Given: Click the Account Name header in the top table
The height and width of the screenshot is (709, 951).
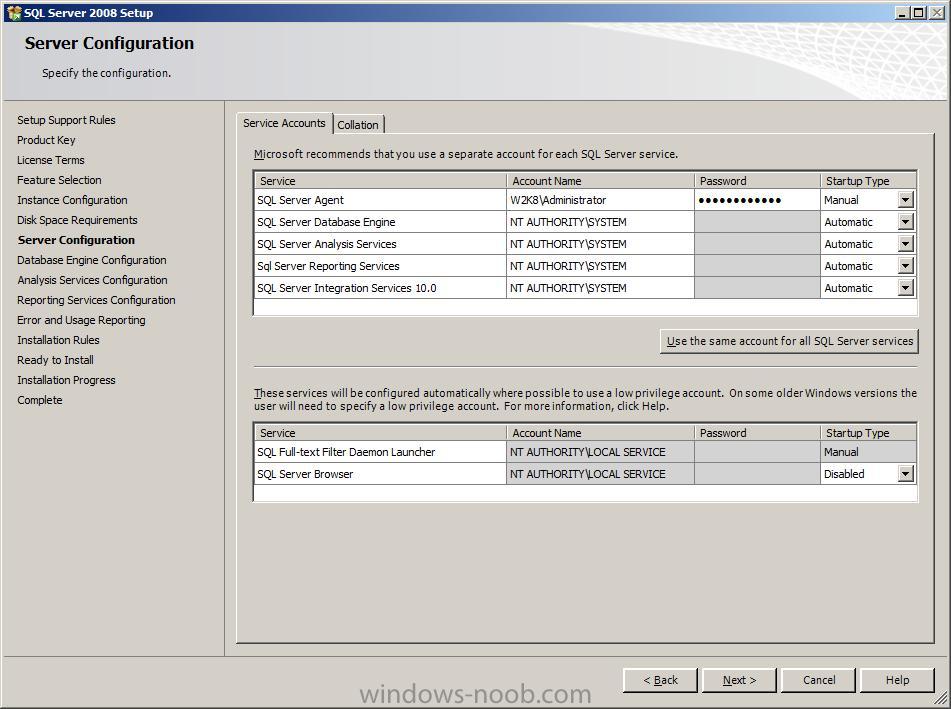Looking at the screenshot, I should click(600, 181).
